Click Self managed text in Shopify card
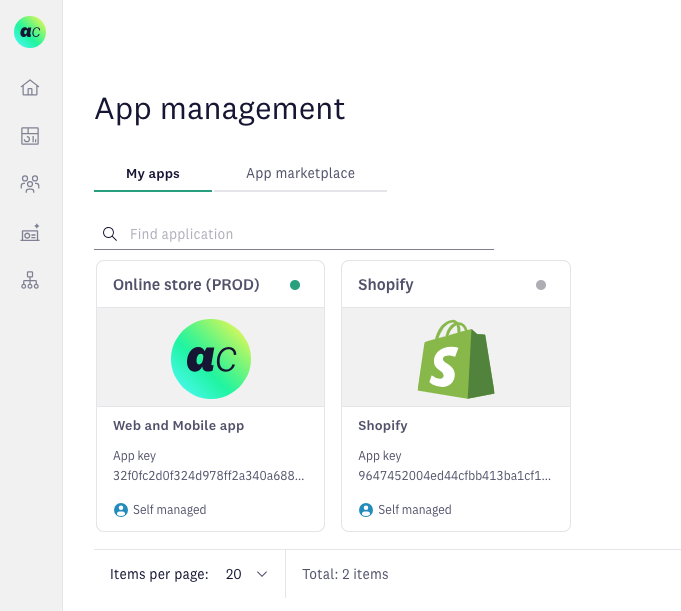The height and width of the screenshot is (611, 681). tap(415, 510)
